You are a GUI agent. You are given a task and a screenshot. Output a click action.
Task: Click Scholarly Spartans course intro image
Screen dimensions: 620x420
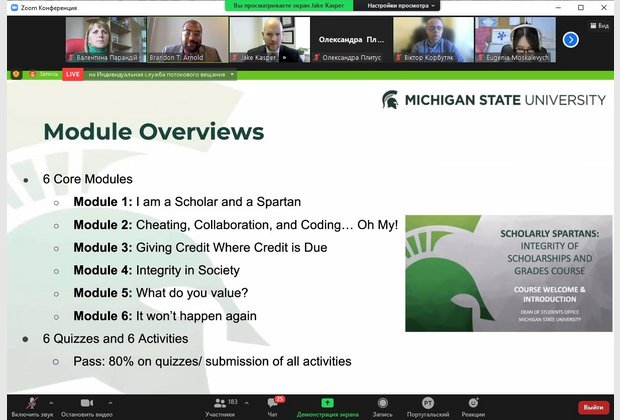[x=508, y=273]
